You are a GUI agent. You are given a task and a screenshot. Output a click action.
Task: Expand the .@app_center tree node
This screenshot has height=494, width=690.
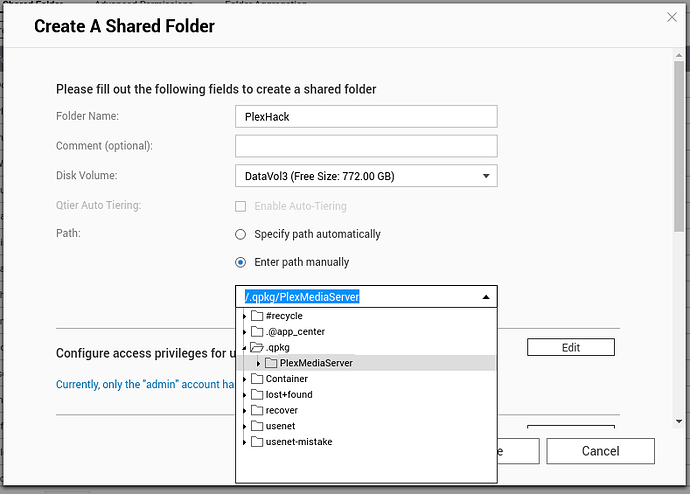245,332
